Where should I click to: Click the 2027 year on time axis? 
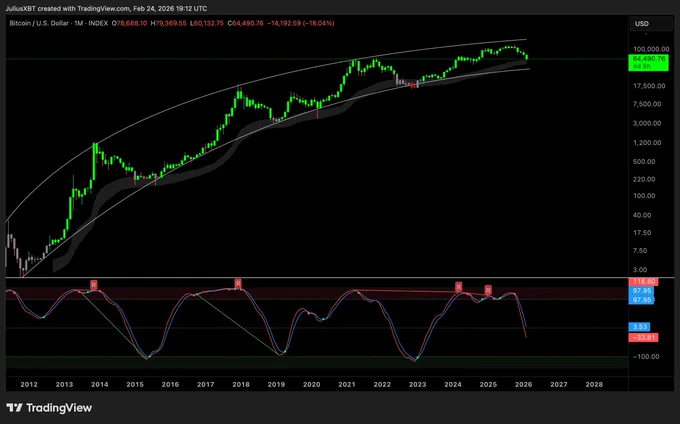pyautogui.click(x=559, y=384)
